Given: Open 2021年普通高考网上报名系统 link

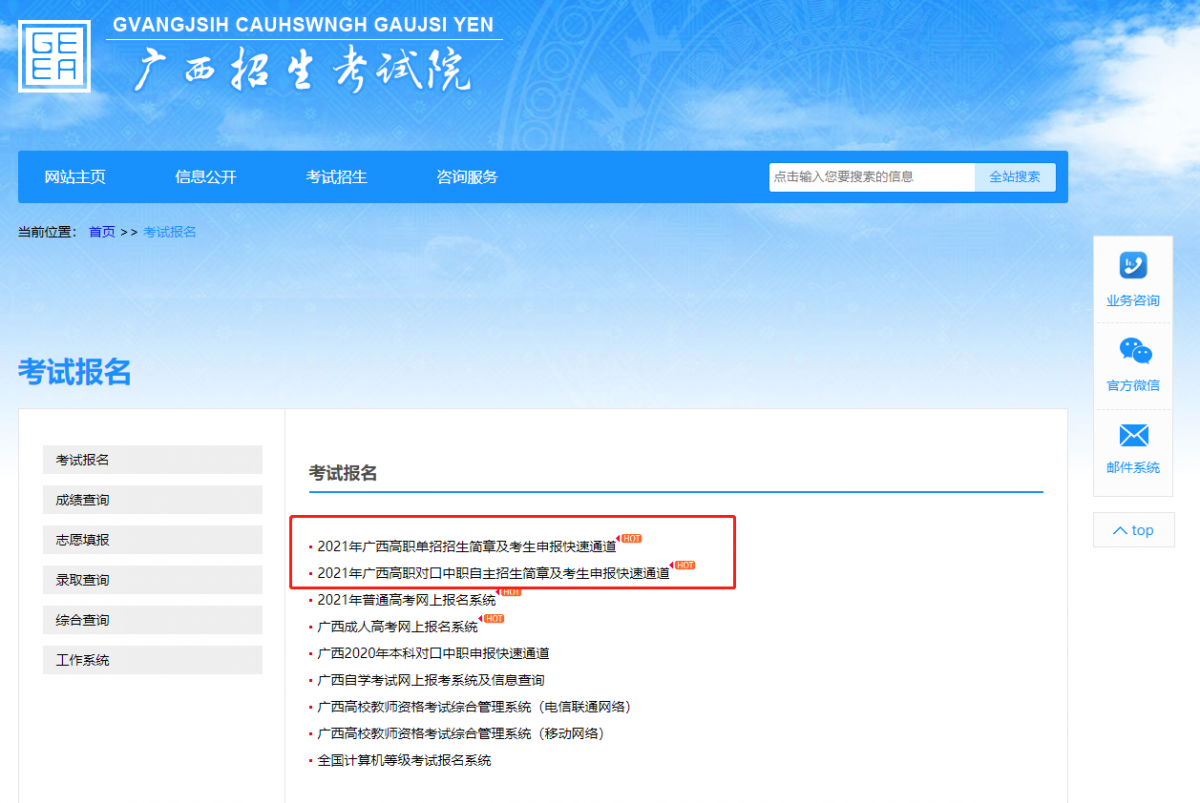Looking at the screenshot, I should [x=406, y=600].
